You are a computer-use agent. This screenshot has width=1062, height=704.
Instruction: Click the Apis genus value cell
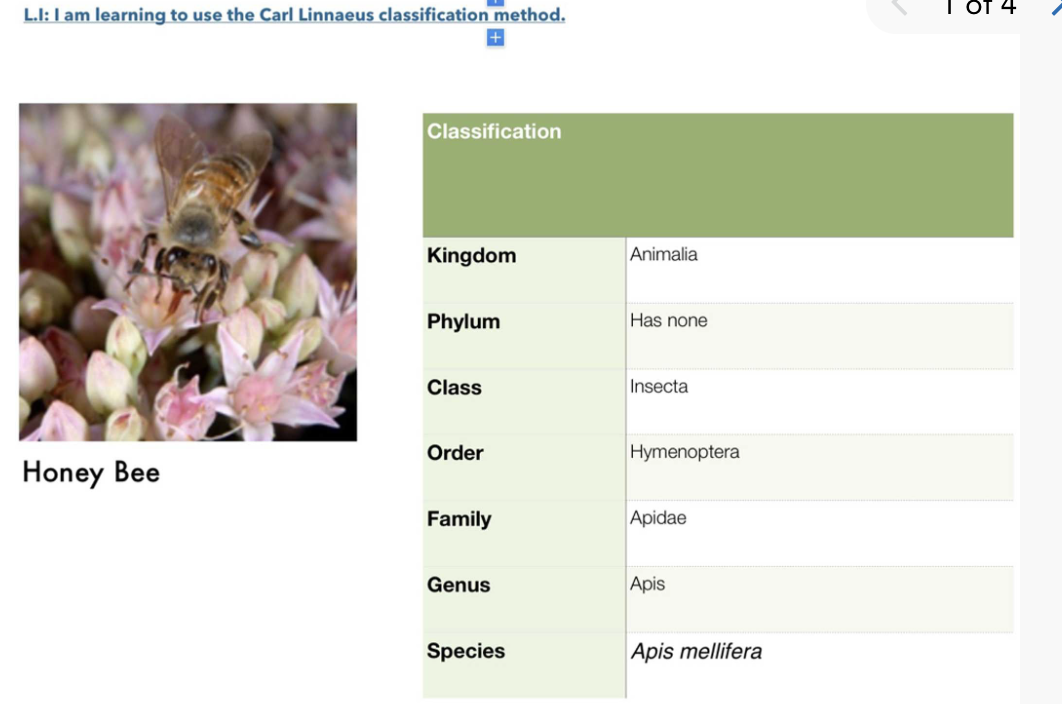tap(820, 600)
